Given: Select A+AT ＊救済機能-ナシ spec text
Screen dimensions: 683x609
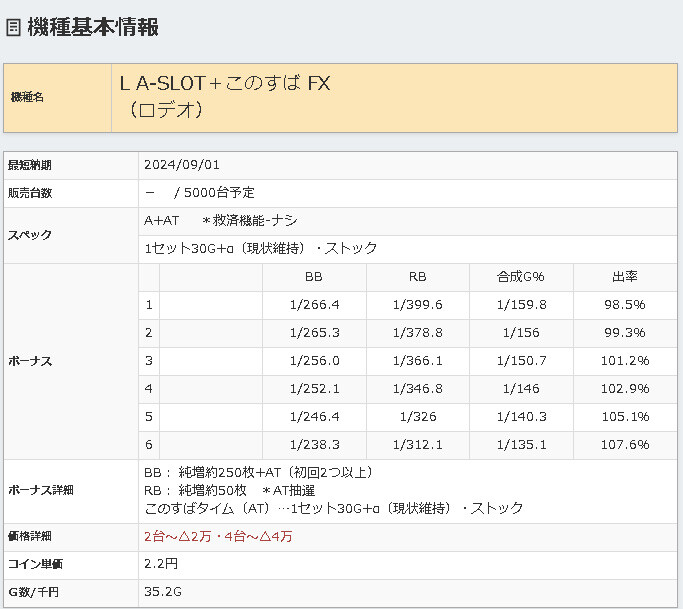Looking at the screenshot, I should coord(220,221).
